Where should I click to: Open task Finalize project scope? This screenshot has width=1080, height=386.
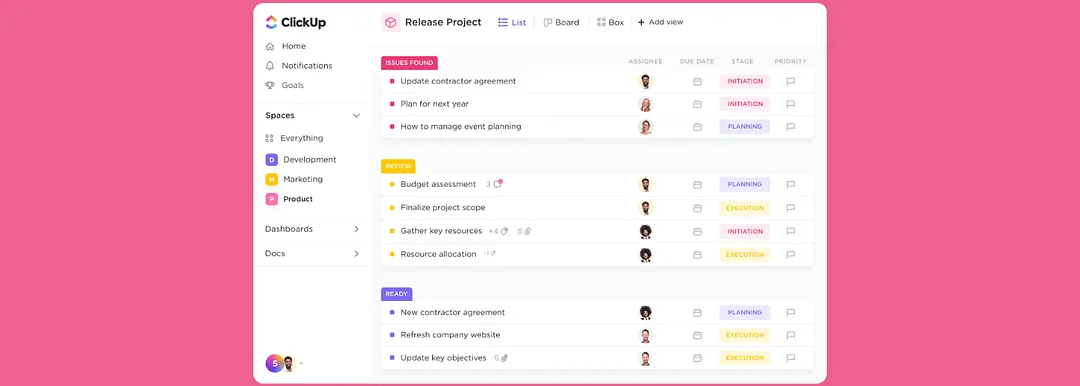pos(443,207)
